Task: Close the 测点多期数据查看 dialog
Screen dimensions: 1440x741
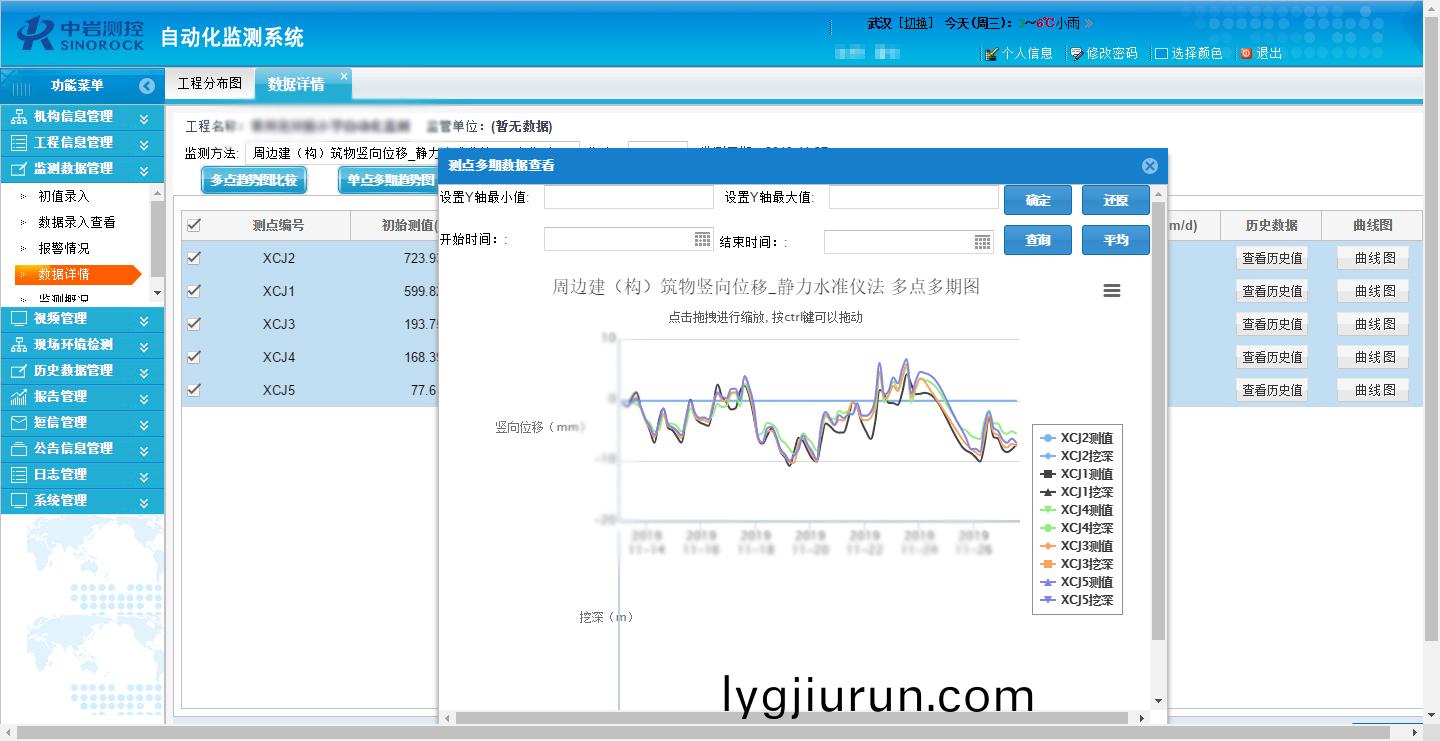Action: pyautogui.click(x=1149, y=166)
